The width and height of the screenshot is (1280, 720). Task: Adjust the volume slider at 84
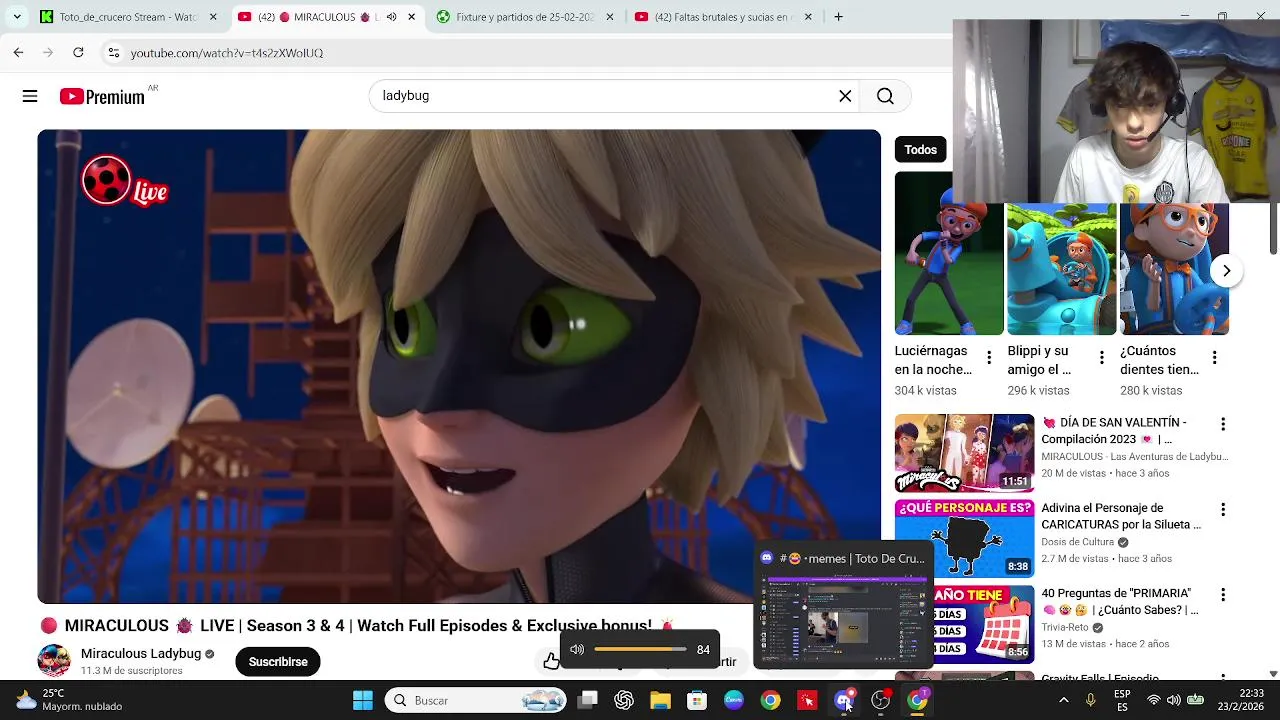640,649
